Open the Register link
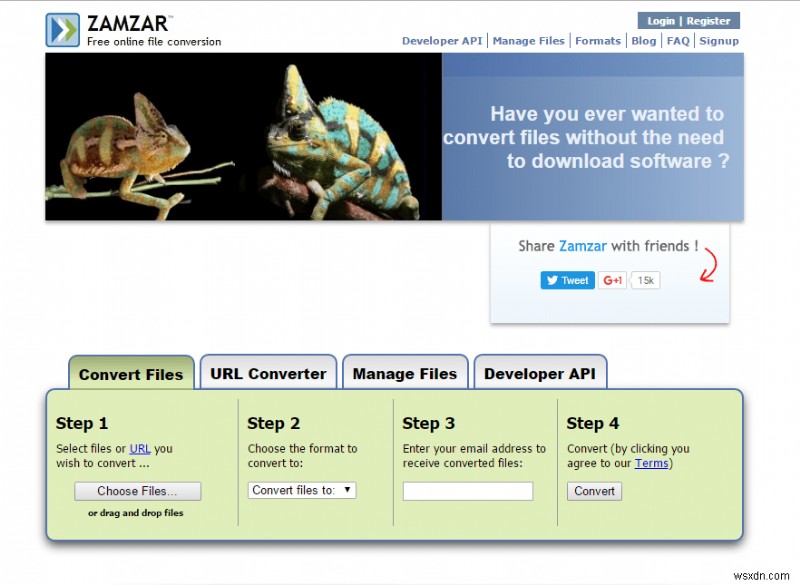This screenshot has height=585, width=800. coord(708,21)
